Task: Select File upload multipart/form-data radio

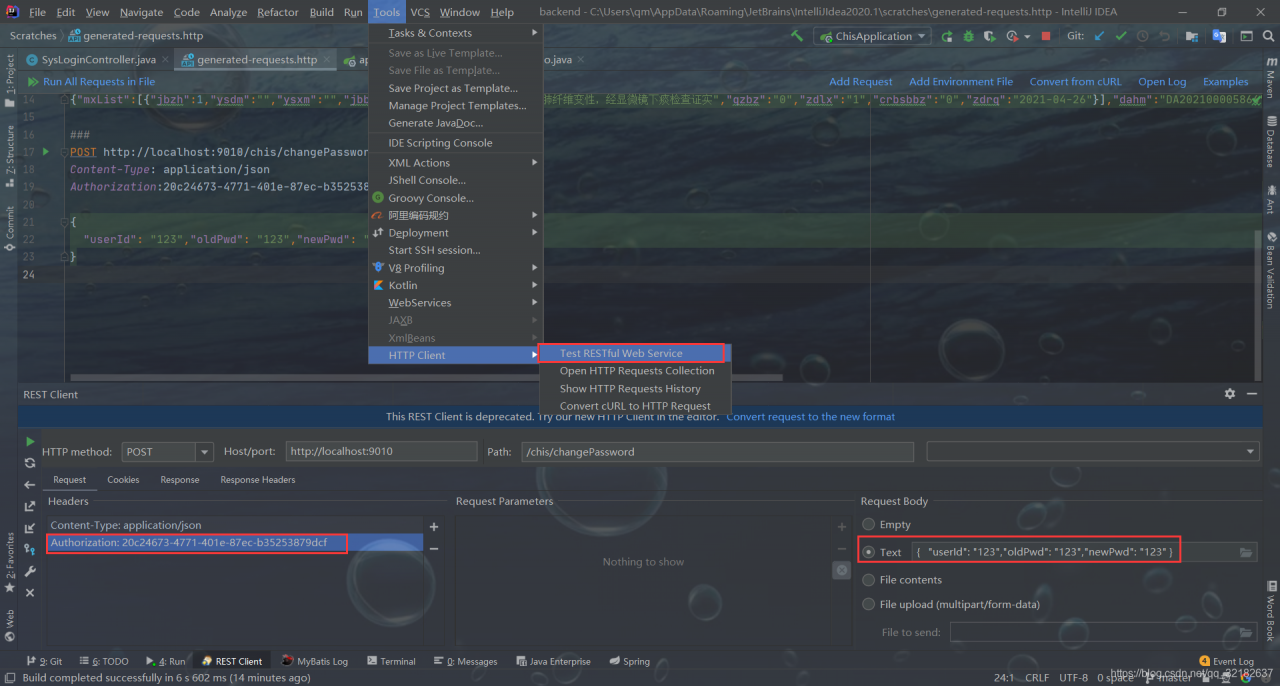Action: [868, 604]
